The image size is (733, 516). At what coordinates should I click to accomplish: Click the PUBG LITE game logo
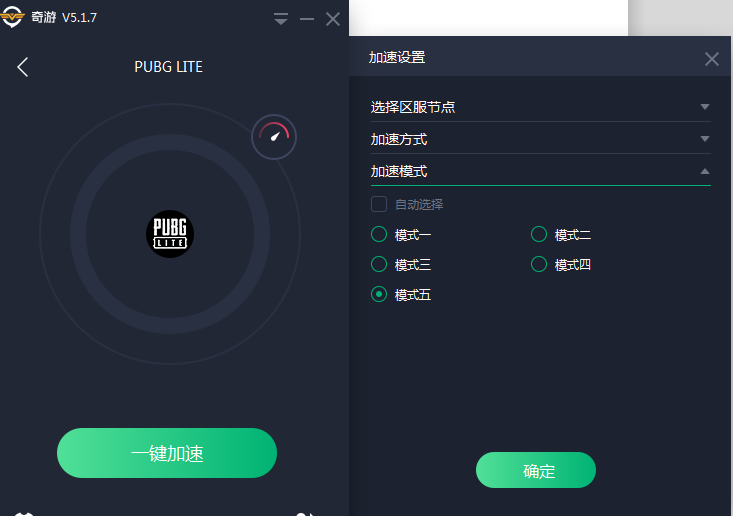tap(170, 234)
